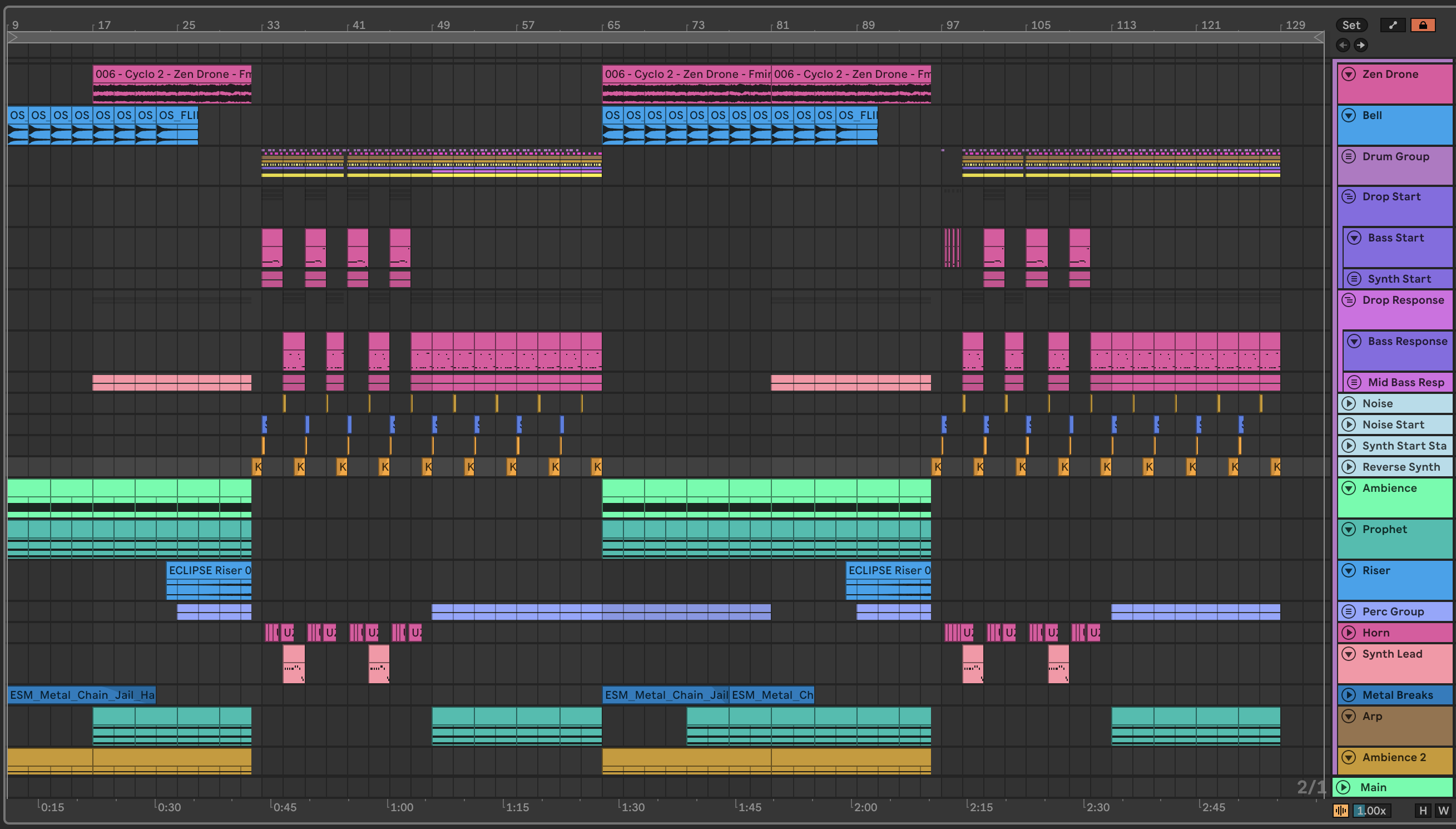
Task: Expand the Metal Breaks track arrow
Action: [1349, 695]
